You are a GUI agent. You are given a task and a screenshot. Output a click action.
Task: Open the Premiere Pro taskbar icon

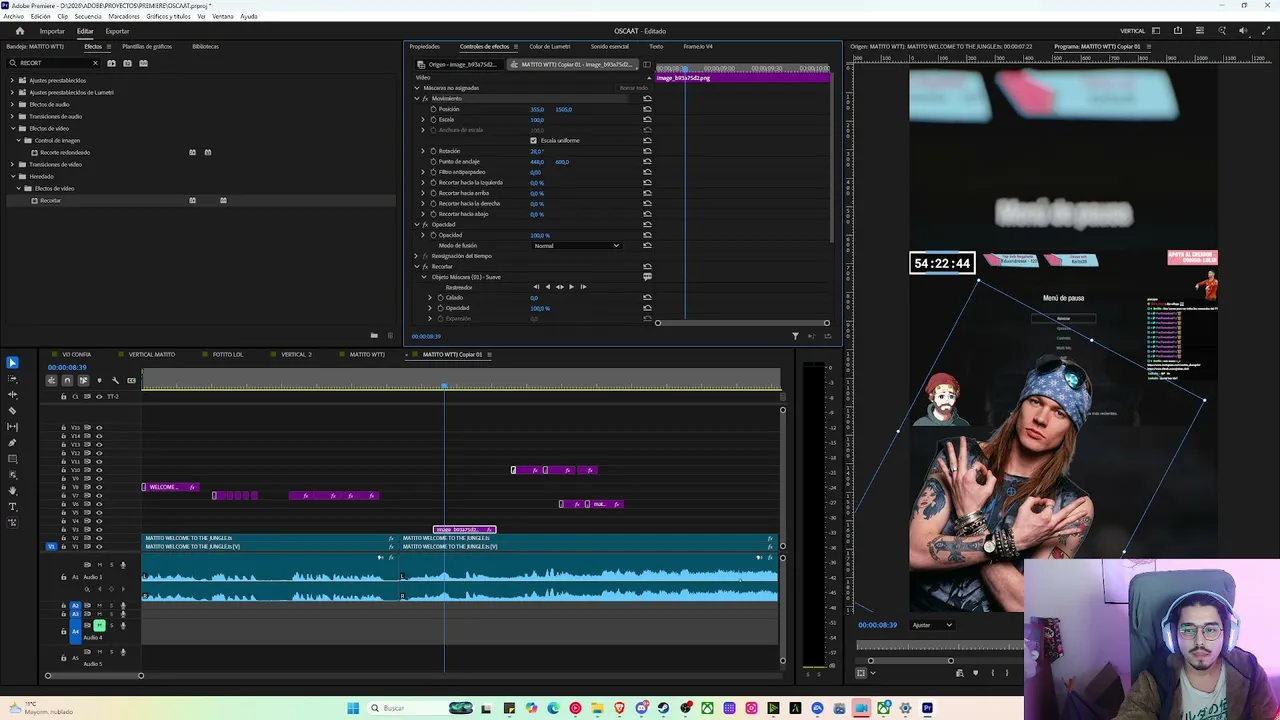(x=927, y=709)
